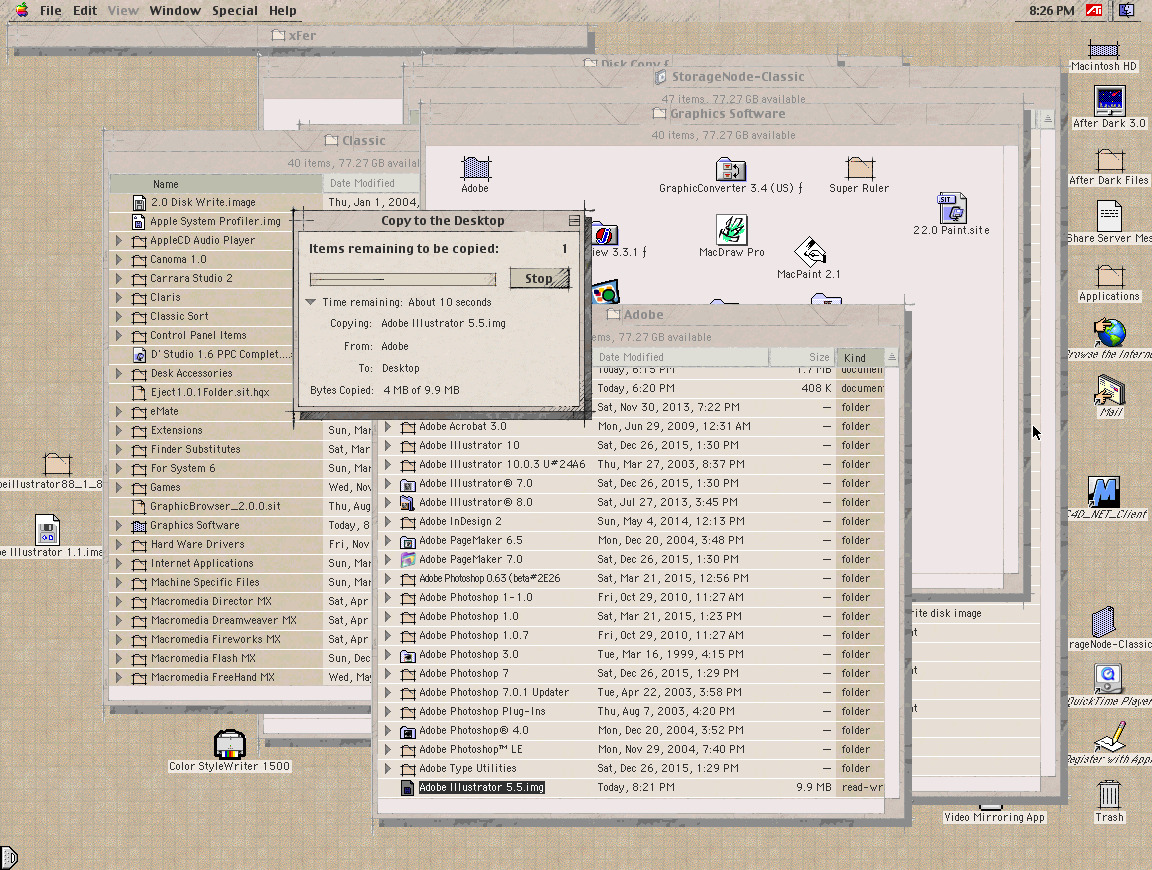Reverse sort order in Adobe window

pyautogui.click(x=892, y=357)
